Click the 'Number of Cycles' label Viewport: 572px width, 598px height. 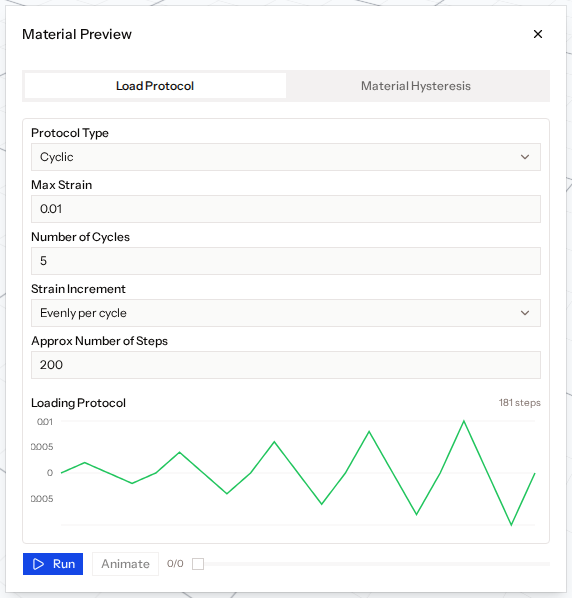click(80, 237)
